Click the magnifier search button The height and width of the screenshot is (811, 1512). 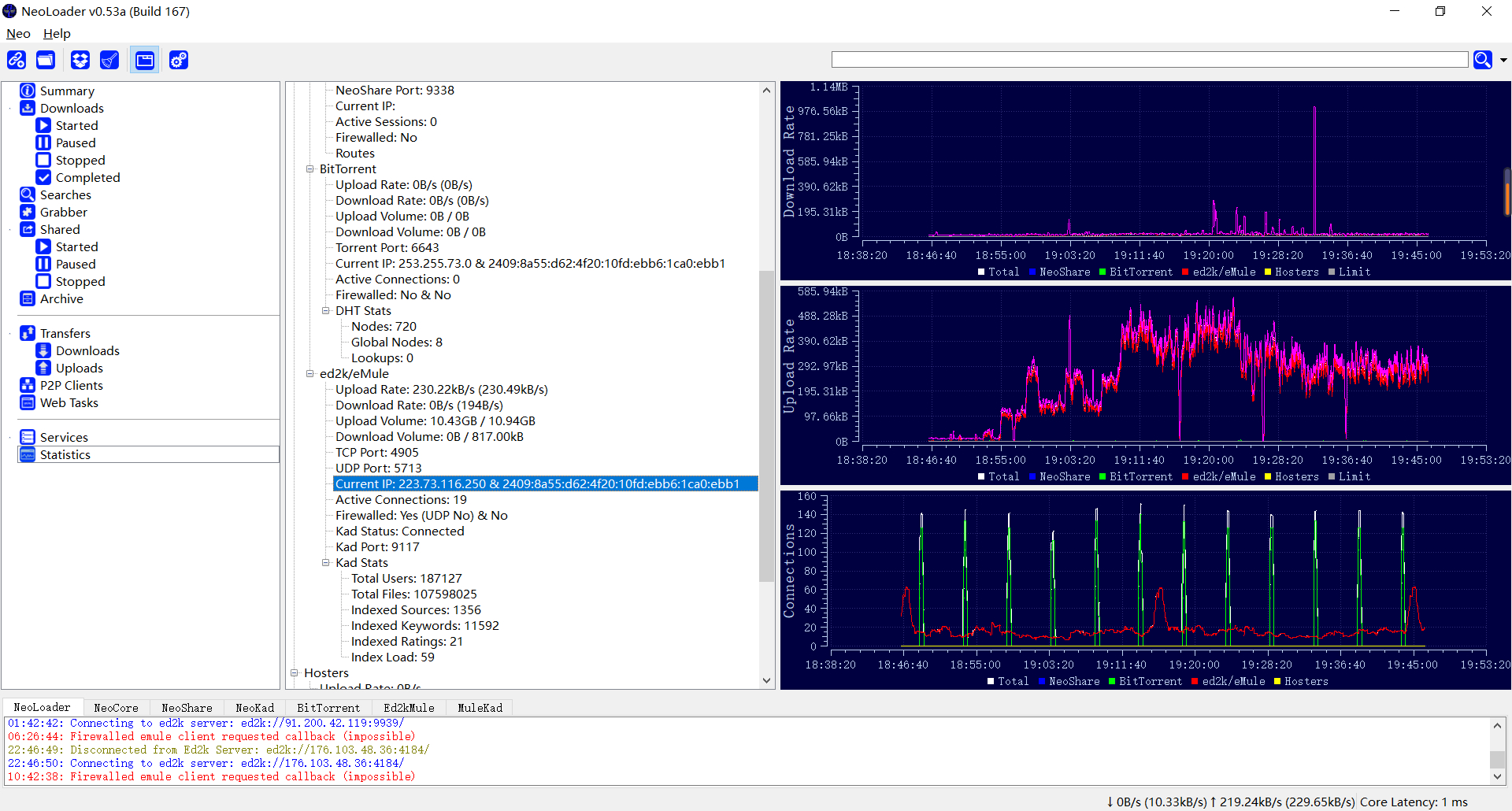pos(1482,60)
